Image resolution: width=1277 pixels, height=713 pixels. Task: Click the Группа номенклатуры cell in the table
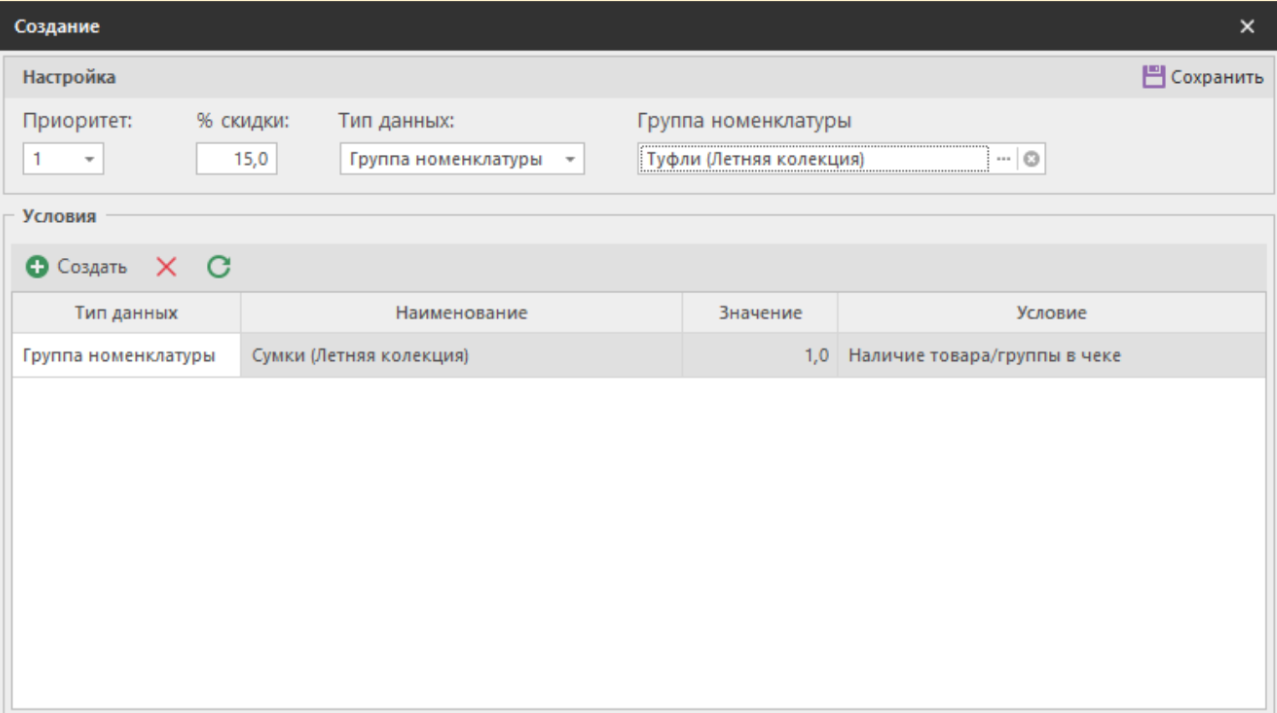point(126,355)
